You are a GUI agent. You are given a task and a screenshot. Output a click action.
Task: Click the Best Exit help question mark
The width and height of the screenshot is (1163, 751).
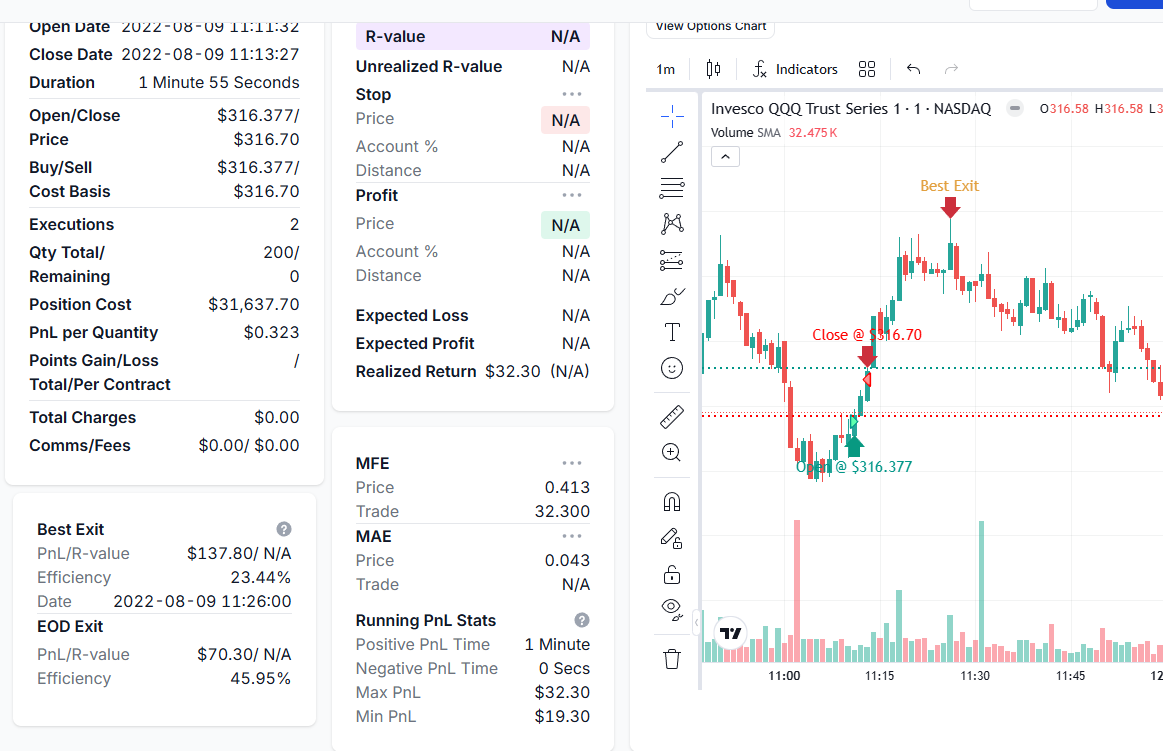[284, 529]
